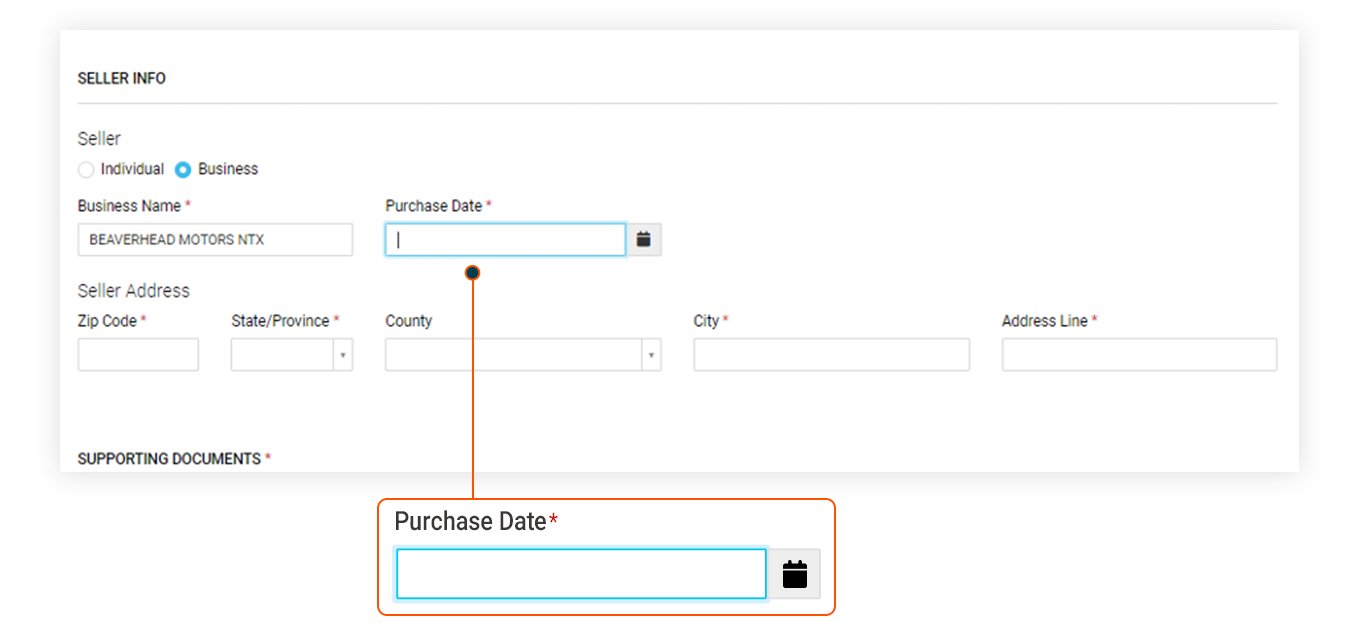Click the Business Name input field
The width and height of the screenshot is (1360, 638).
click(x=215, y=240)
